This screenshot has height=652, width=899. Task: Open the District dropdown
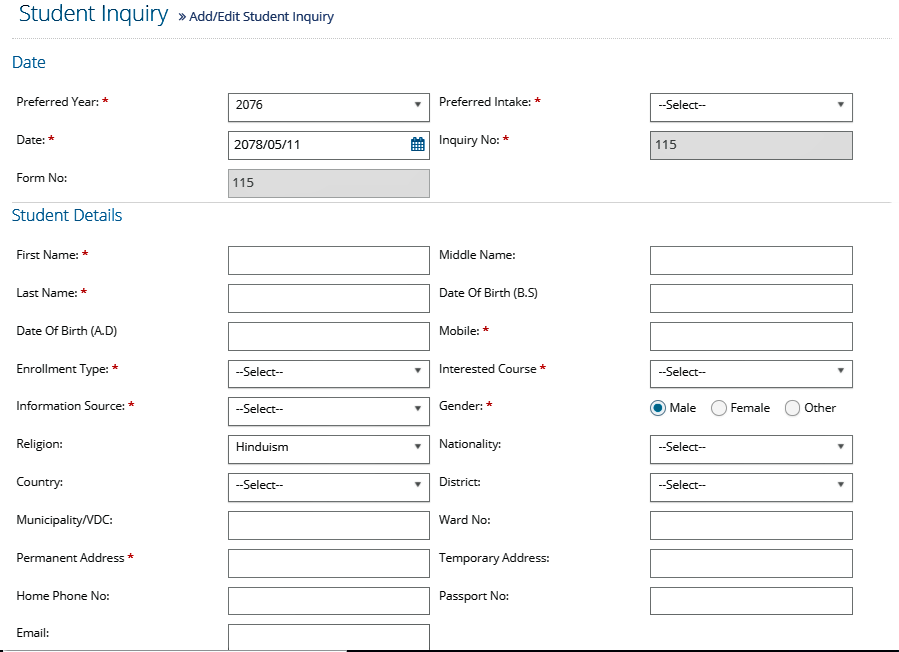click(751, 487)
